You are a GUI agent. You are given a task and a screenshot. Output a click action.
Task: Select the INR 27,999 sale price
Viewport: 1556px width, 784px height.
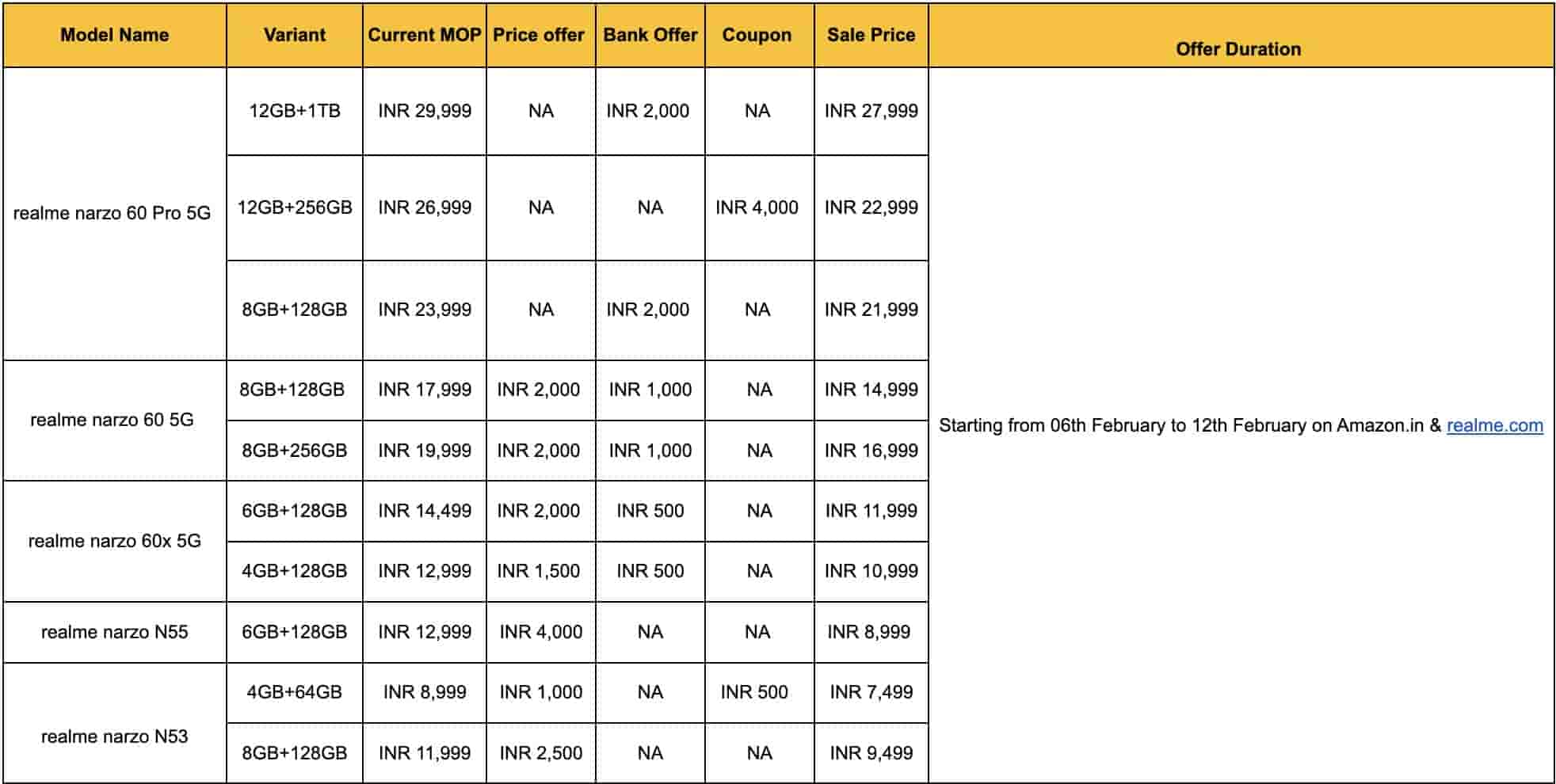pyautogui.click(x=871, y=111)
